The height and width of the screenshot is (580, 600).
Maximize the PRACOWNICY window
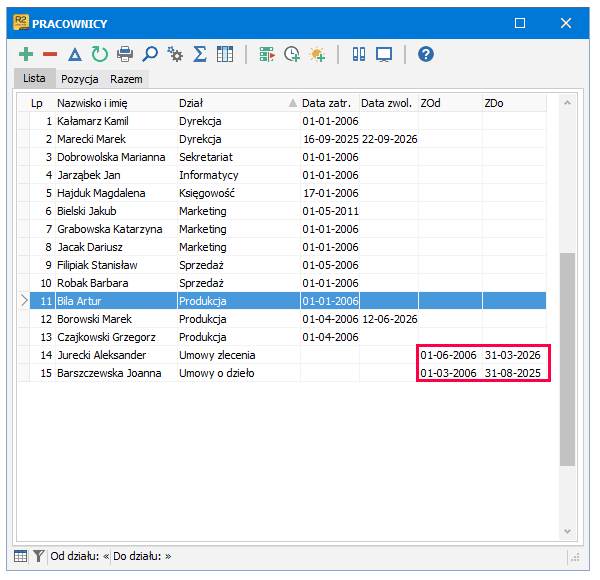(520, 23)
